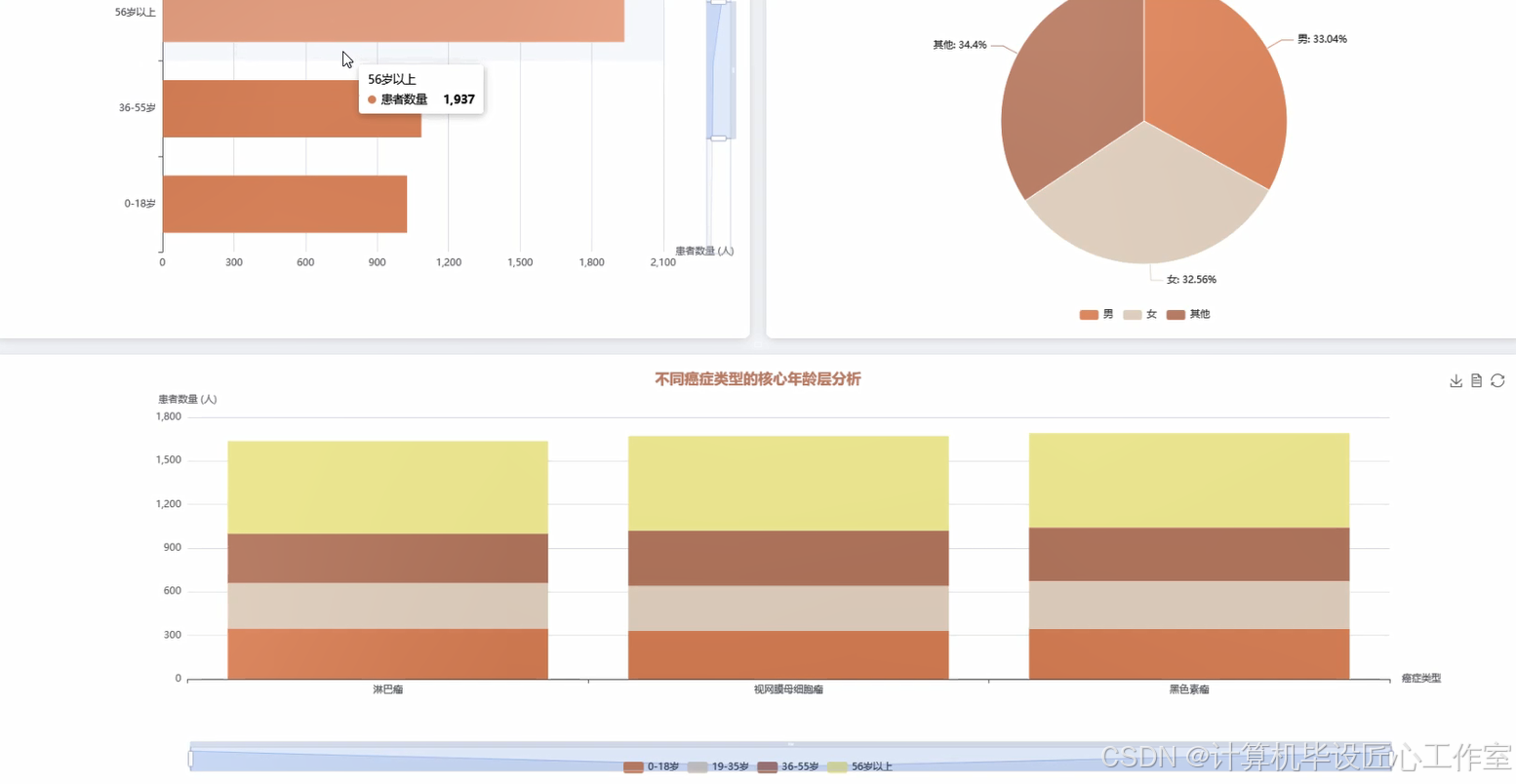Click the restore/refresh chart icon
The width and height of the screenshot is (1516, 784).
coord(1497,381)
